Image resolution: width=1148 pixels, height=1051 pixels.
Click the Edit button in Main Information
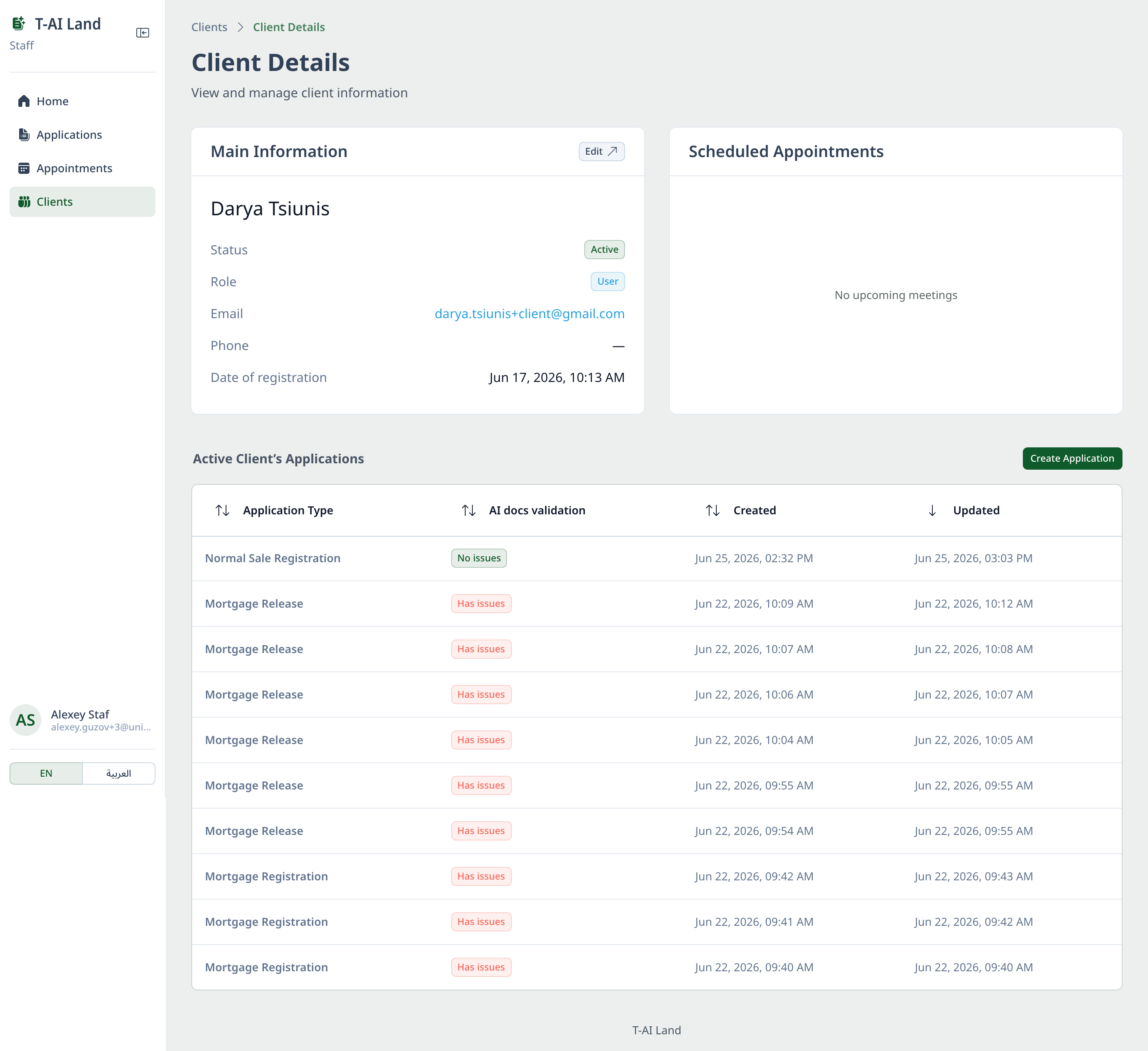point(602,152)
